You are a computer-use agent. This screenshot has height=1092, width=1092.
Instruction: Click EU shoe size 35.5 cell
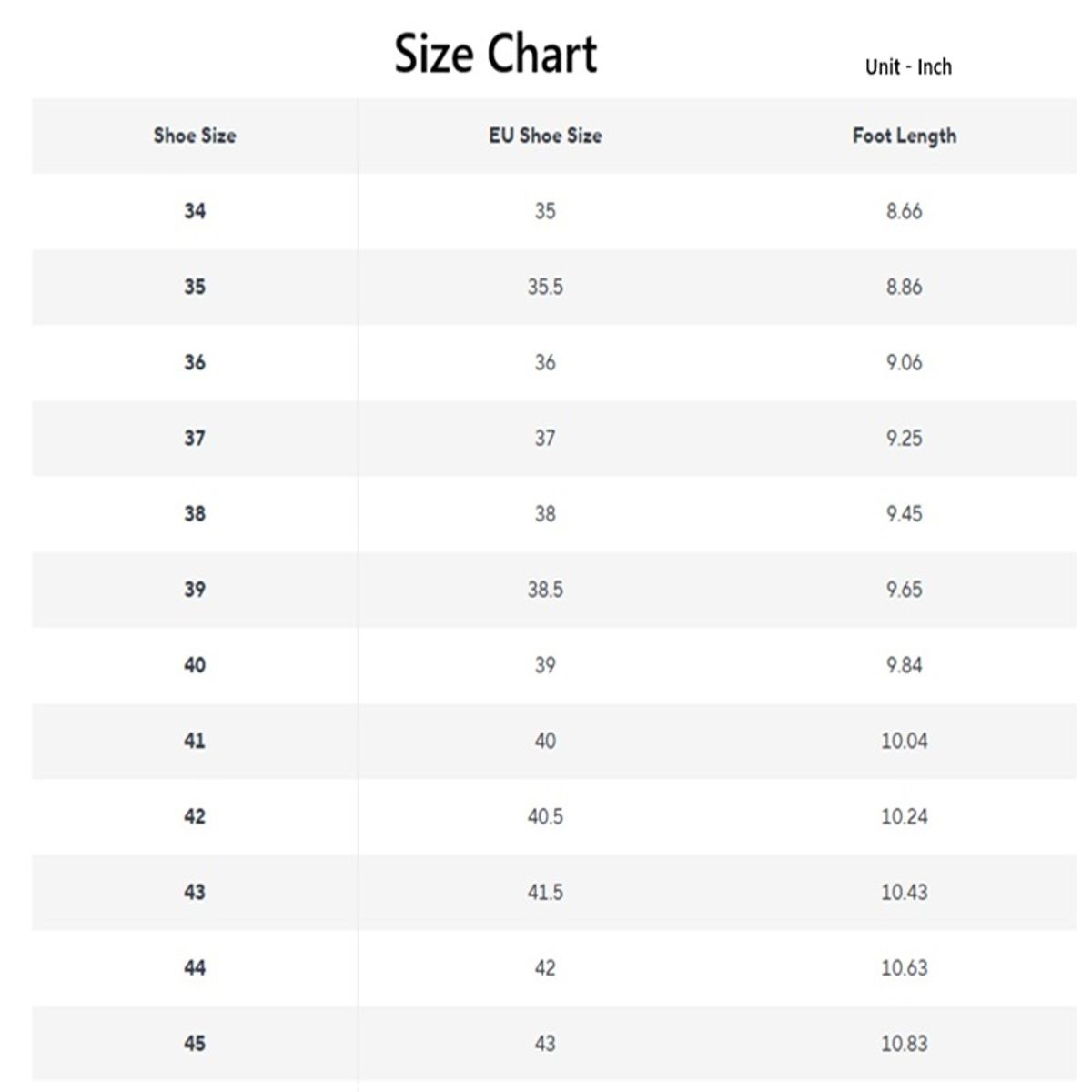(x=545, y=287)
